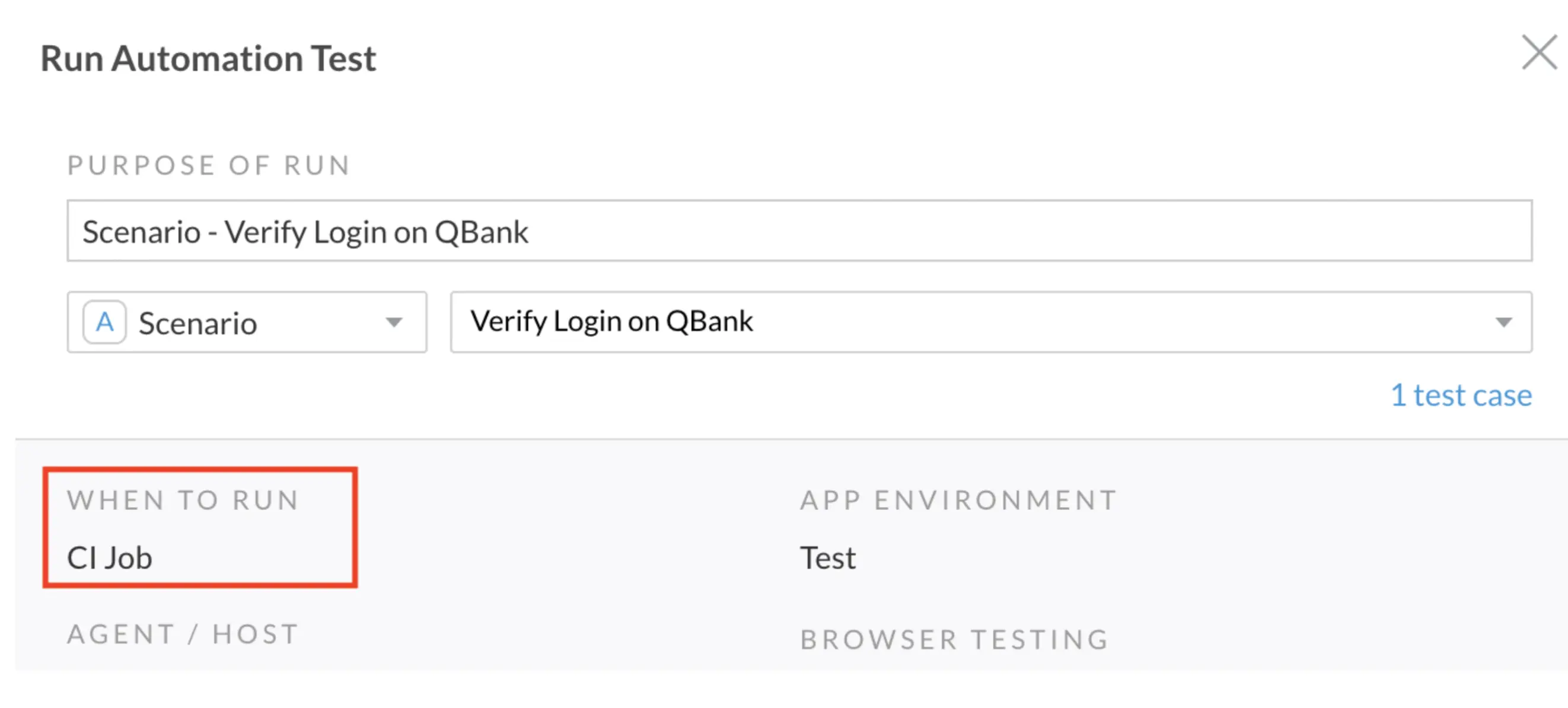Click the "Verify Login on QBank" combo text
Viewport: 1568px width, 708px height.
click(x=611, y=321)
